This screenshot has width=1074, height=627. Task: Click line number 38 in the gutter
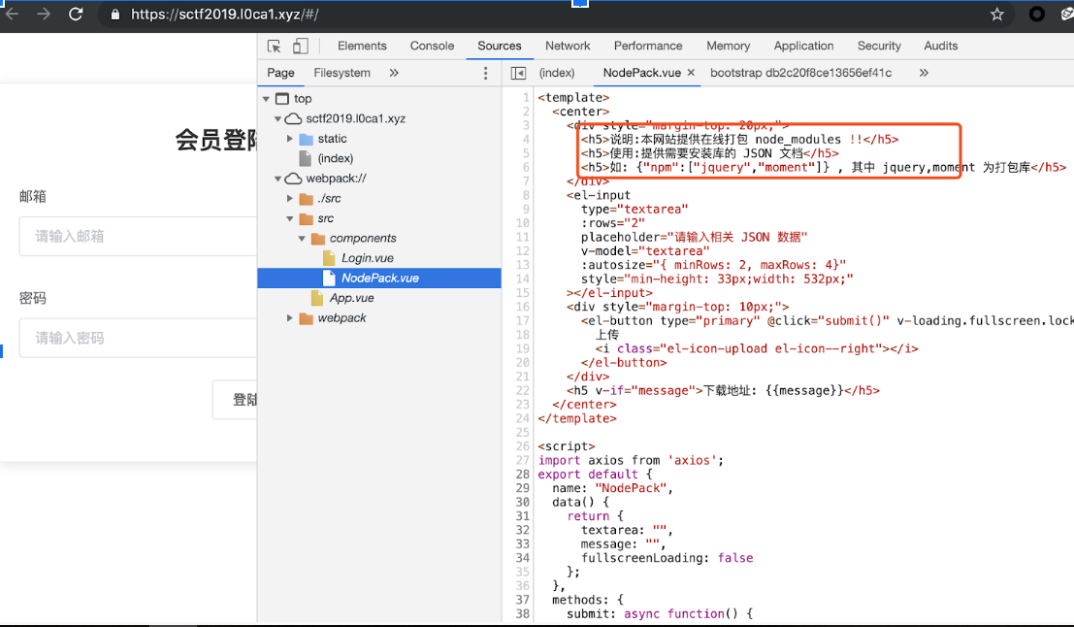point(523,614)
